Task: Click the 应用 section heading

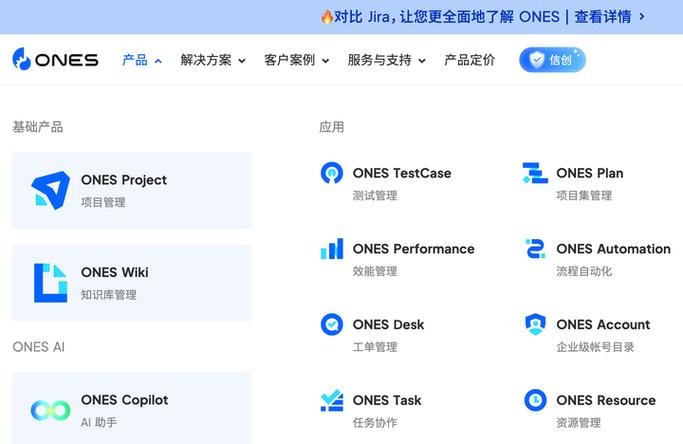Action: pos(332,127)
